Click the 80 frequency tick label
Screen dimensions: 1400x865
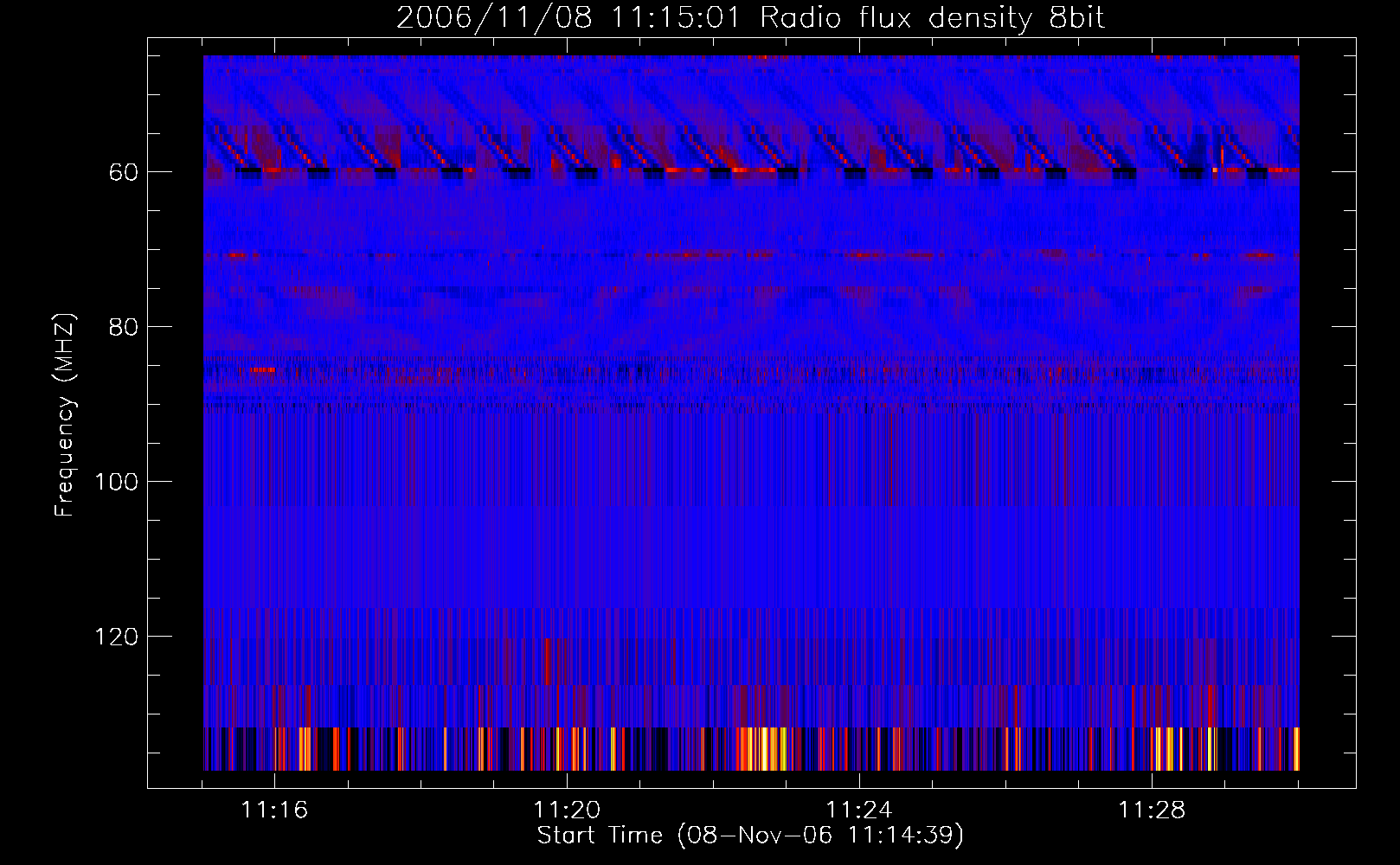(x=124, y=328)
